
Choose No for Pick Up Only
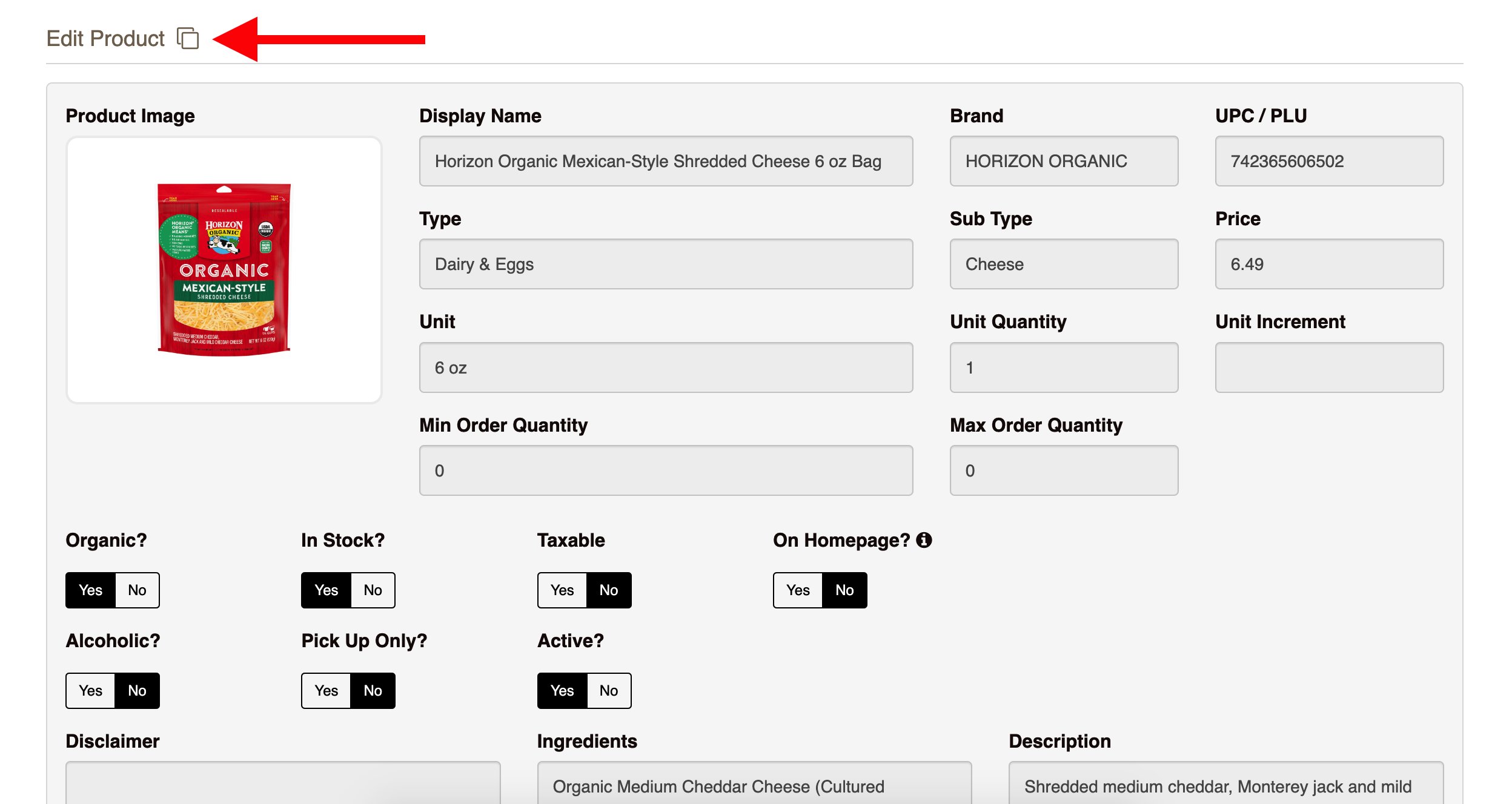tap(373, 691)
